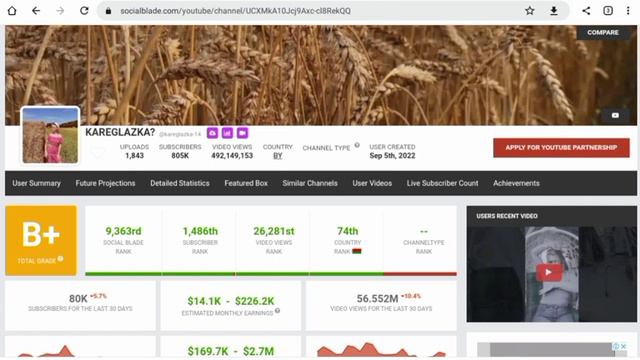Open the Live Subscriber Count tab
Viewport: 640px width, 360px height.
(442, 183)
